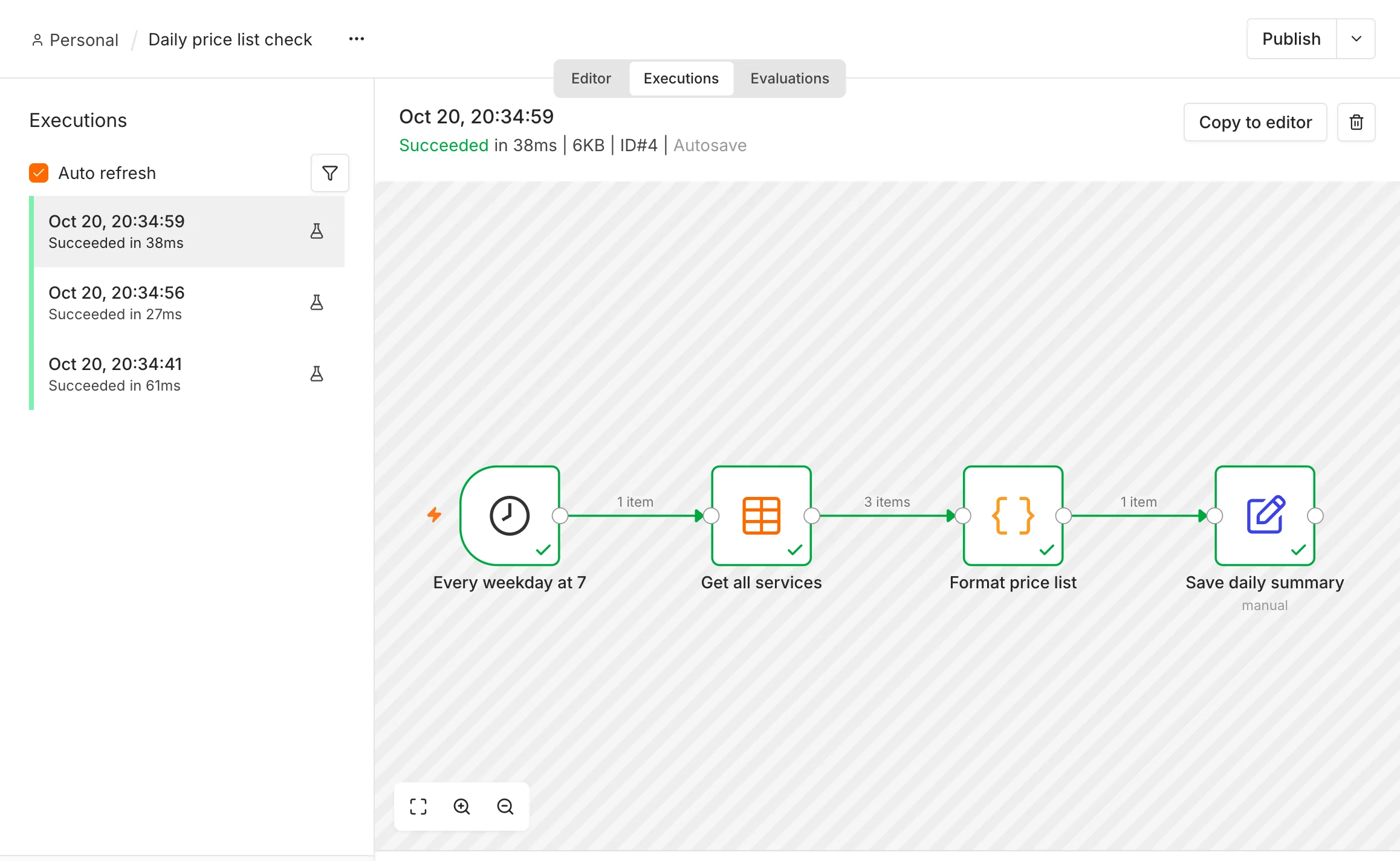Click the 3 items connection label
The width and height of the screenshot is (1400, 861).
click(x=887, y=502)
